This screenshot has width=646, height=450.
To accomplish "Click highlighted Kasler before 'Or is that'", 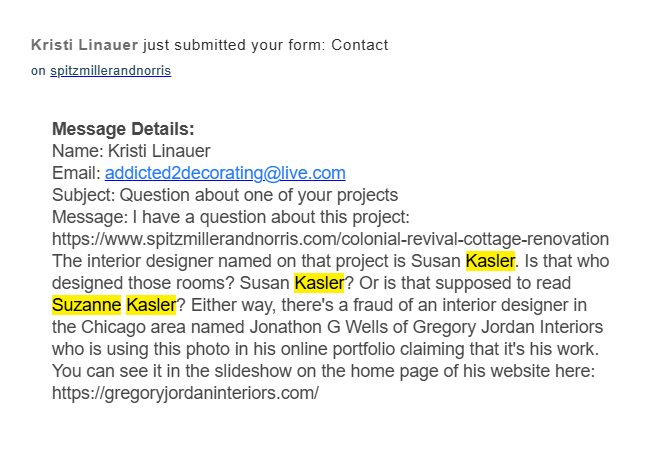I will coord(319,283).
